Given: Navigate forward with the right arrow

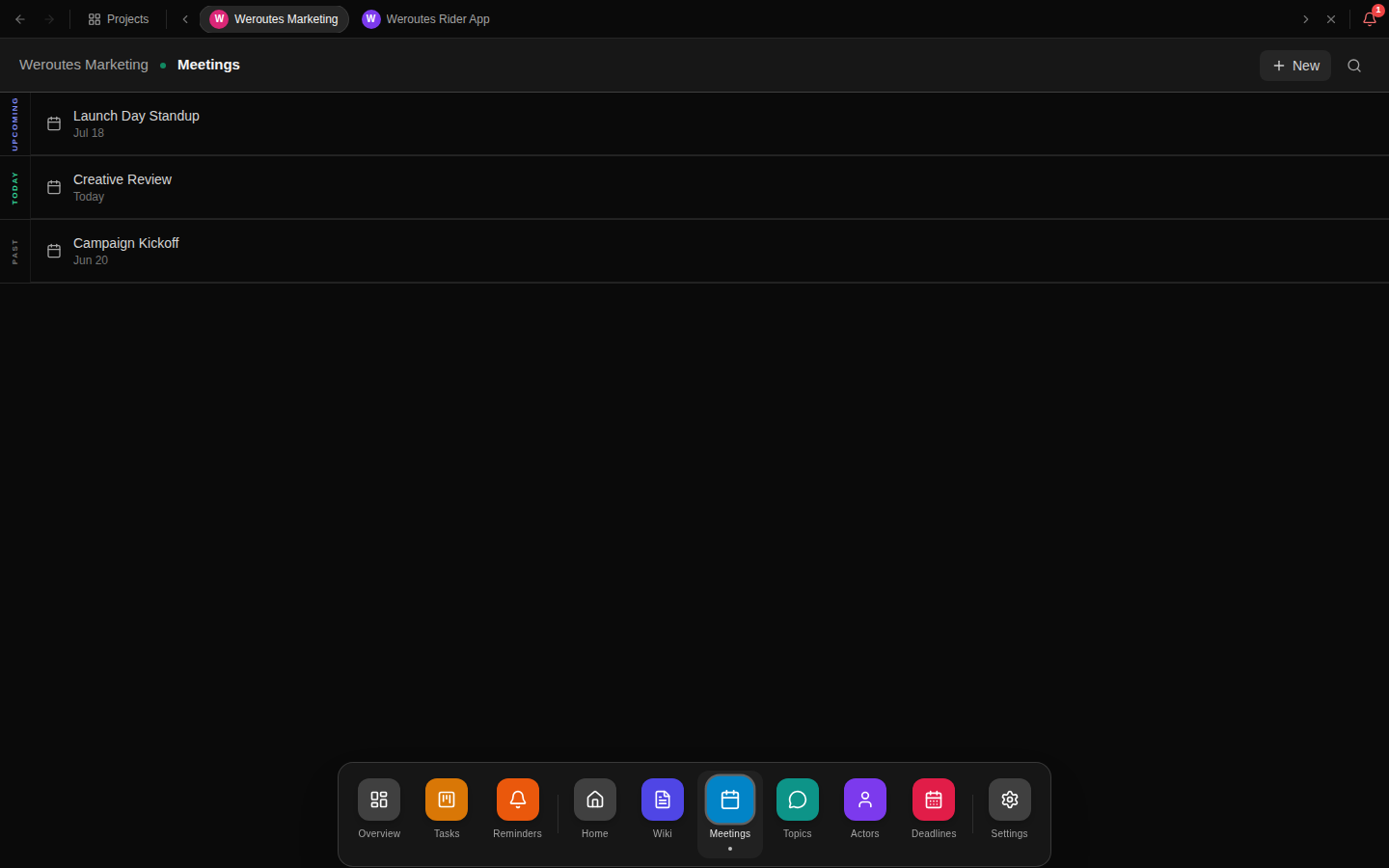Looking at the screenshot, I should (x=49, y=19).
